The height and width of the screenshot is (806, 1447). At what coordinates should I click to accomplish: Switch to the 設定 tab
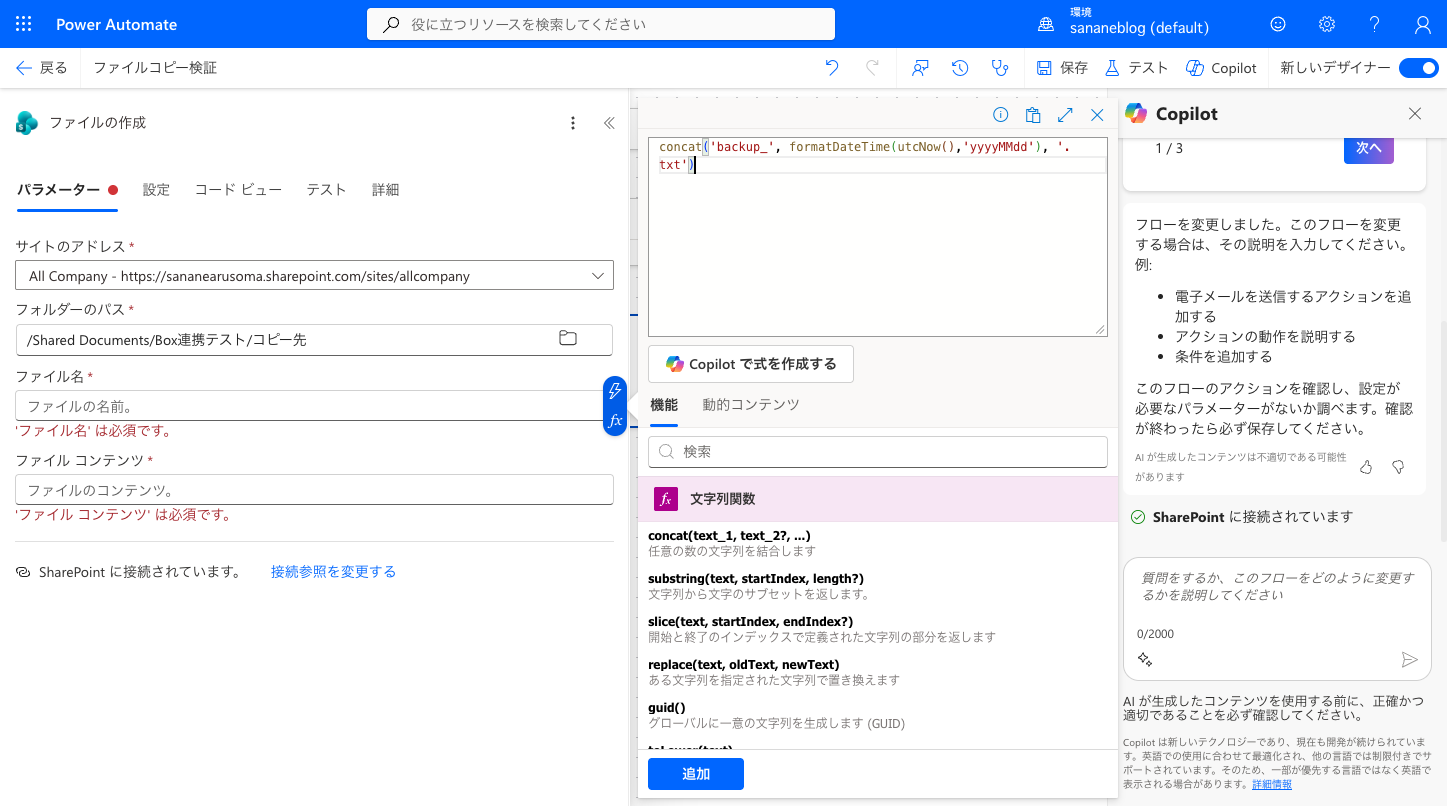tap(156, 190)
